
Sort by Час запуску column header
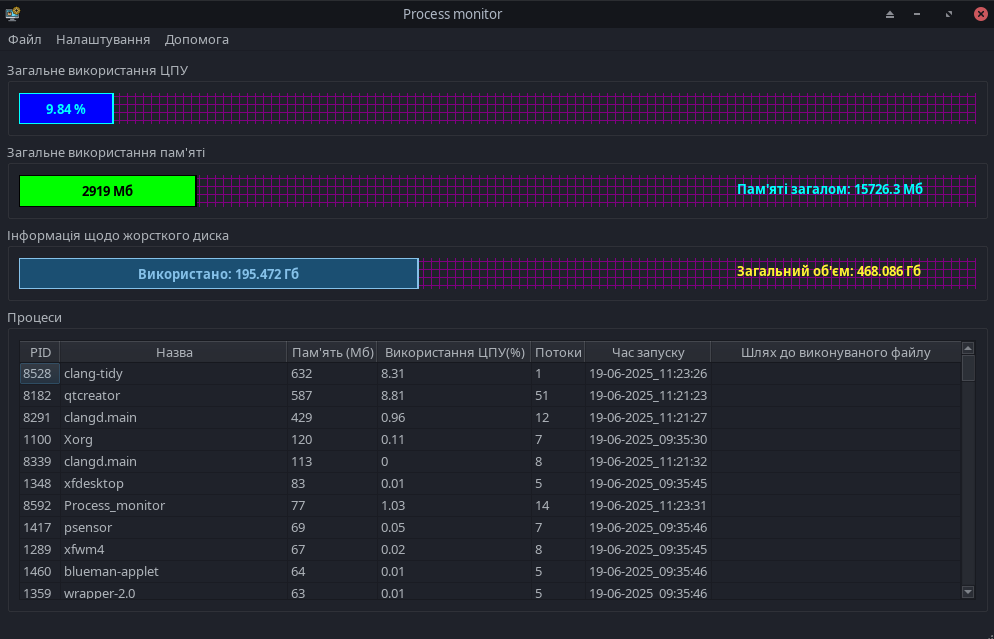pos(648,352)
